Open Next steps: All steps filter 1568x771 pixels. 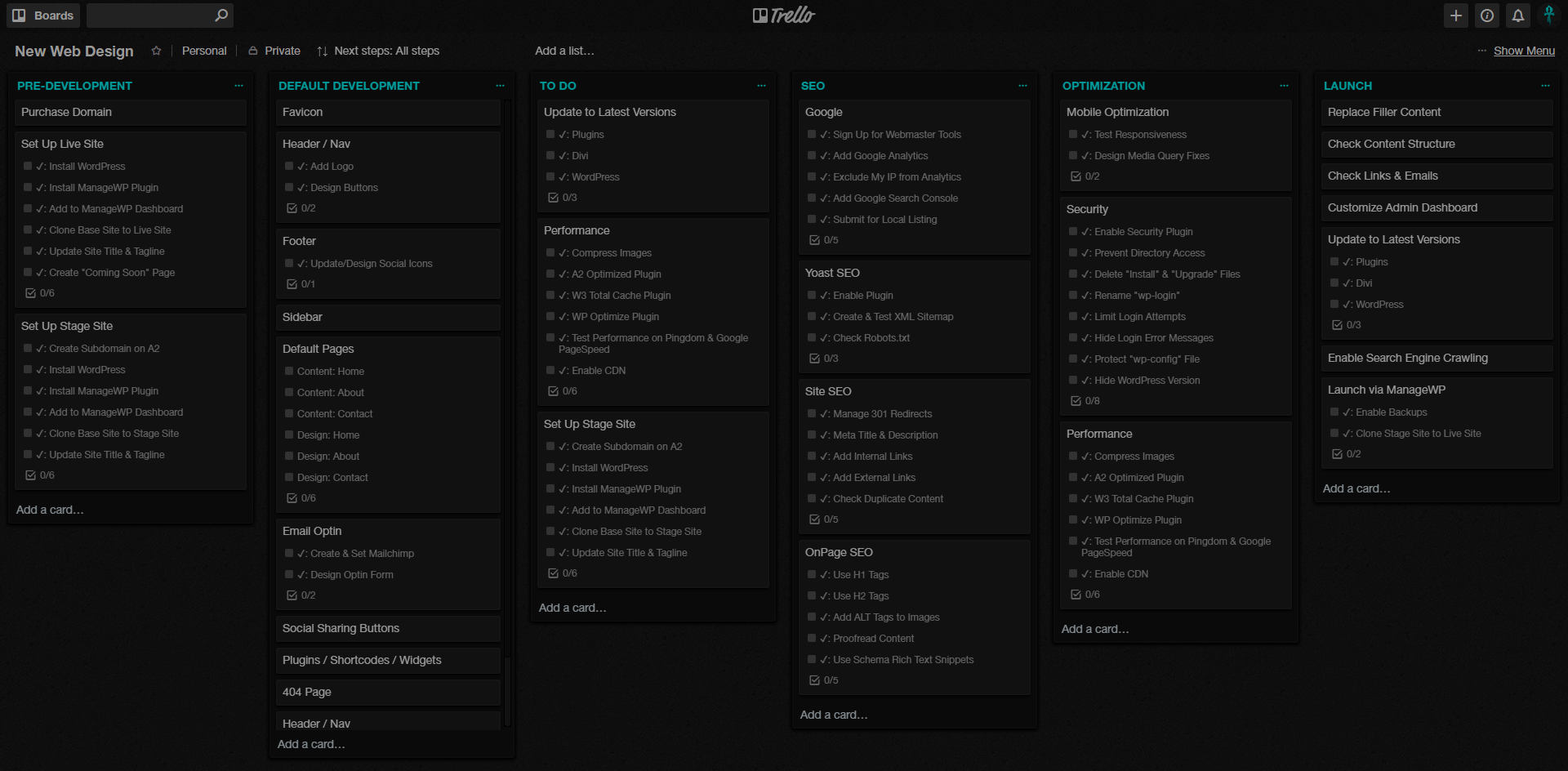pyautogui.click(x=378, y=51)
